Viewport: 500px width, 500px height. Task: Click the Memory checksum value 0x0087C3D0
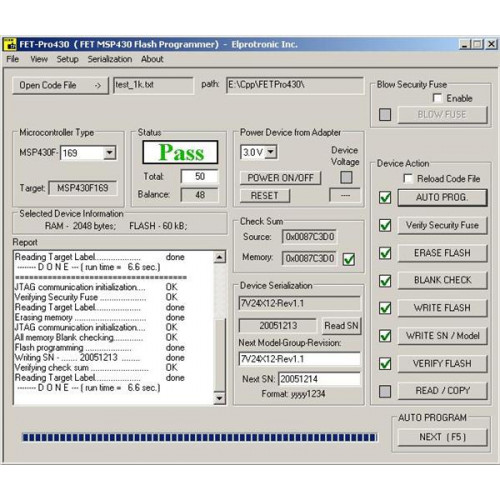[x=309, y=258]
